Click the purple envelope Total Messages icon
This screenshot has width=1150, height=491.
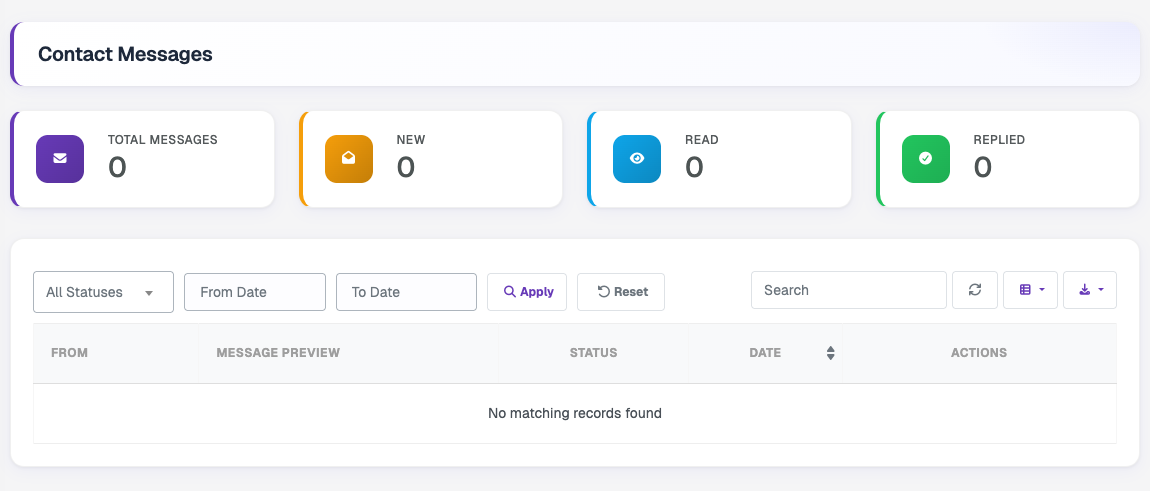(x=60, y=159)
